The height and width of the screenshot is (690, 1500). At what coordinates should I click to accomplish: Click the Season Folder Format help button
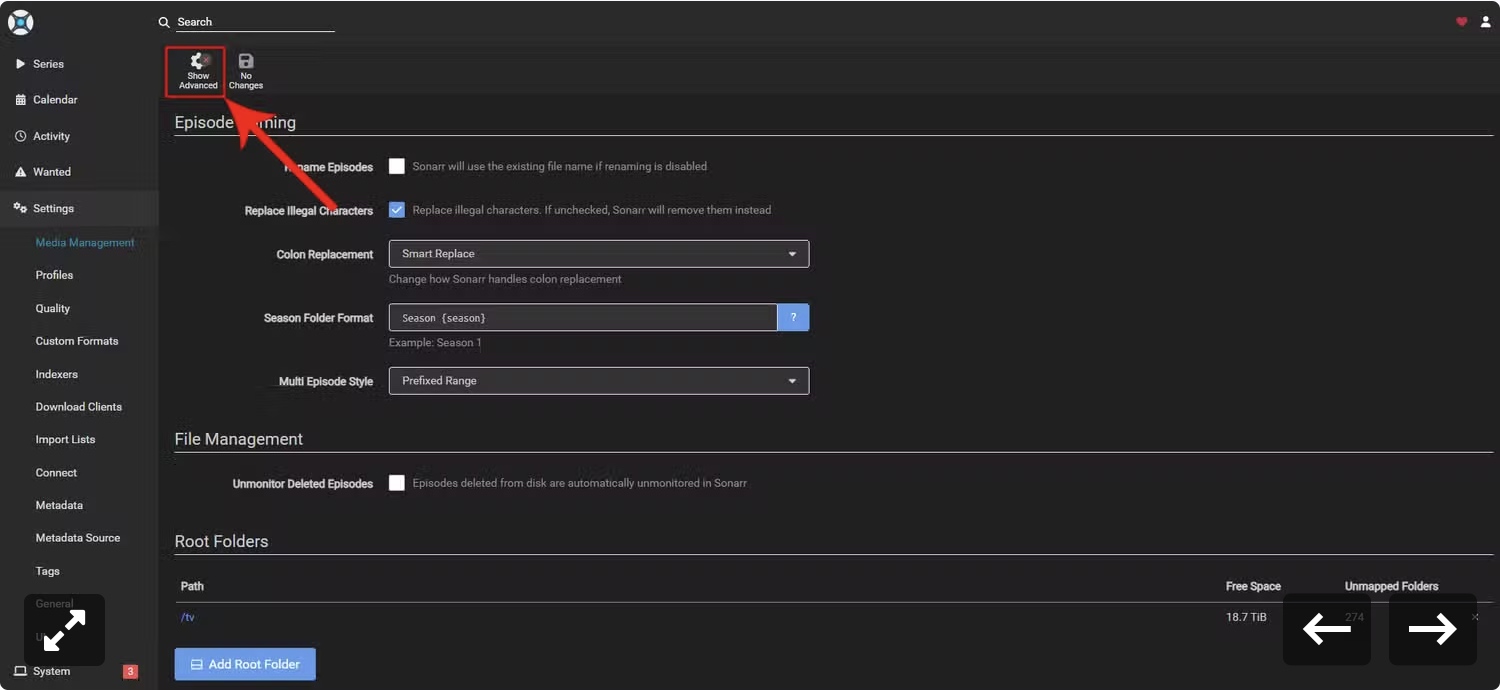tap(793, 318)
